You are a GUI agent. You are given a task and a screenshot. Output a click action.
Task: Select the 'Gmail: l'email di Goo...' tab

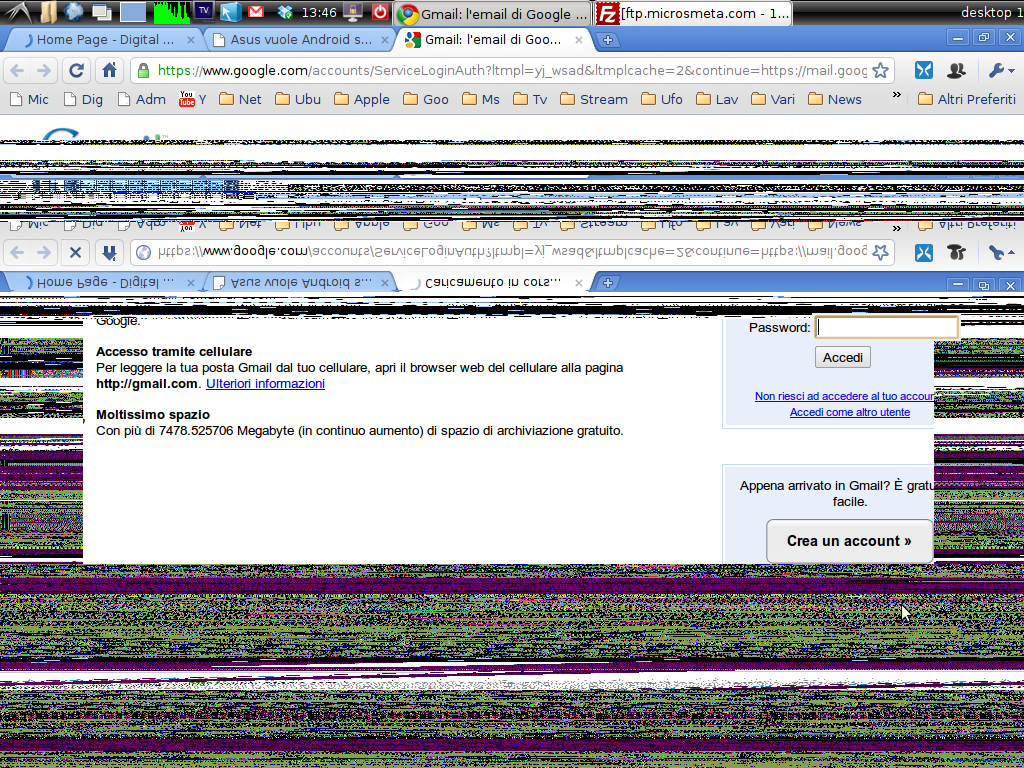494,40
